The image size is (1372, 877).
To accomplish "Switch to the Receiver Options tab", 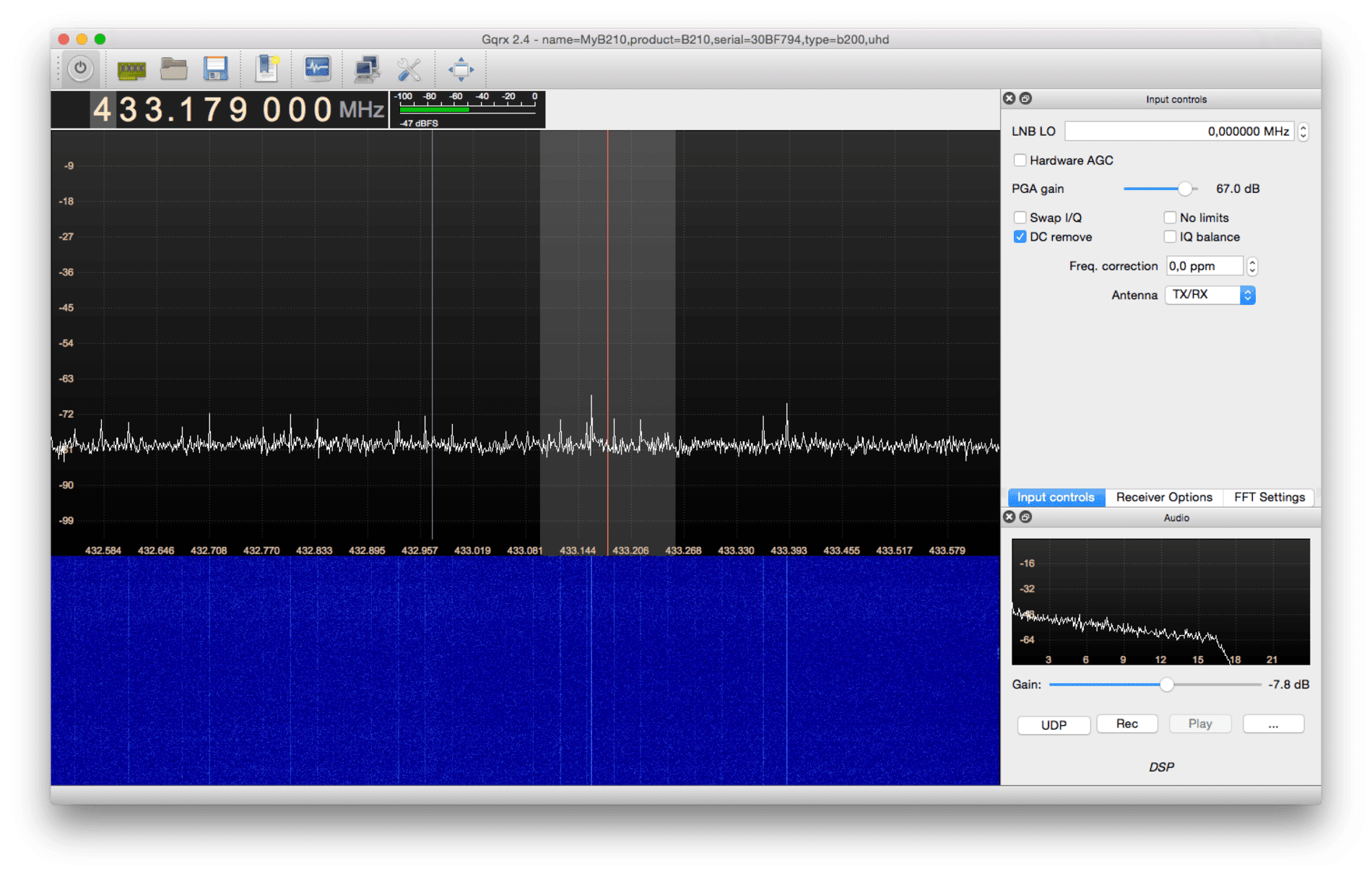I will tap(1164, 497).
